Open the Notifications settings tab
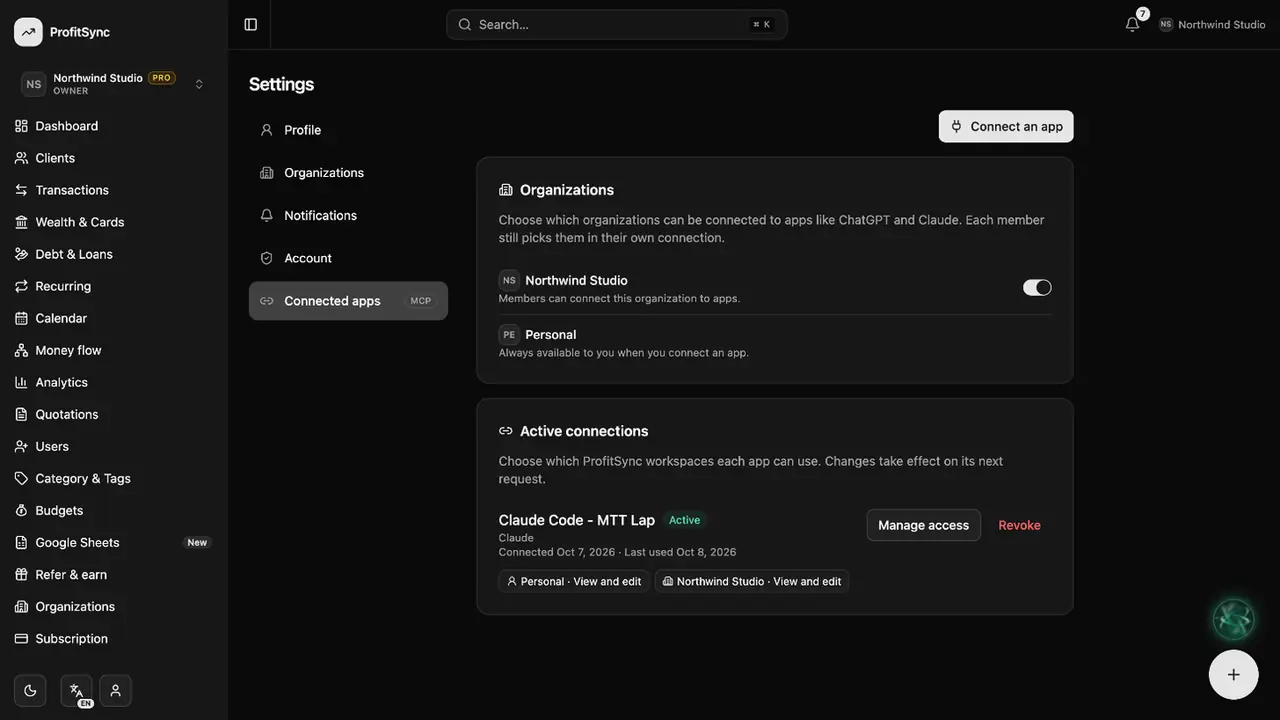 click(x=348, y=215)
